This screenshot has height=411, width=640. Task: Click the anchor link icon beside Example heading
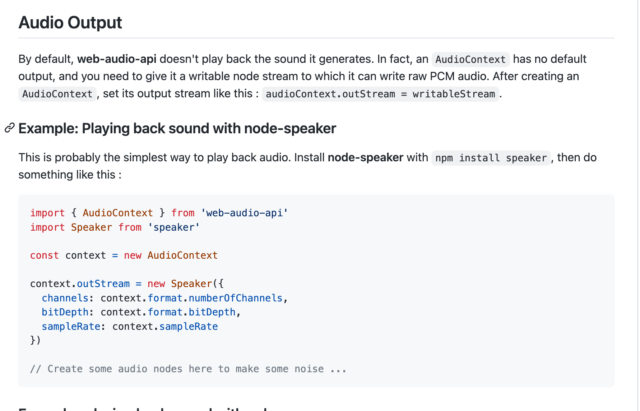click(x=9, y=128)
